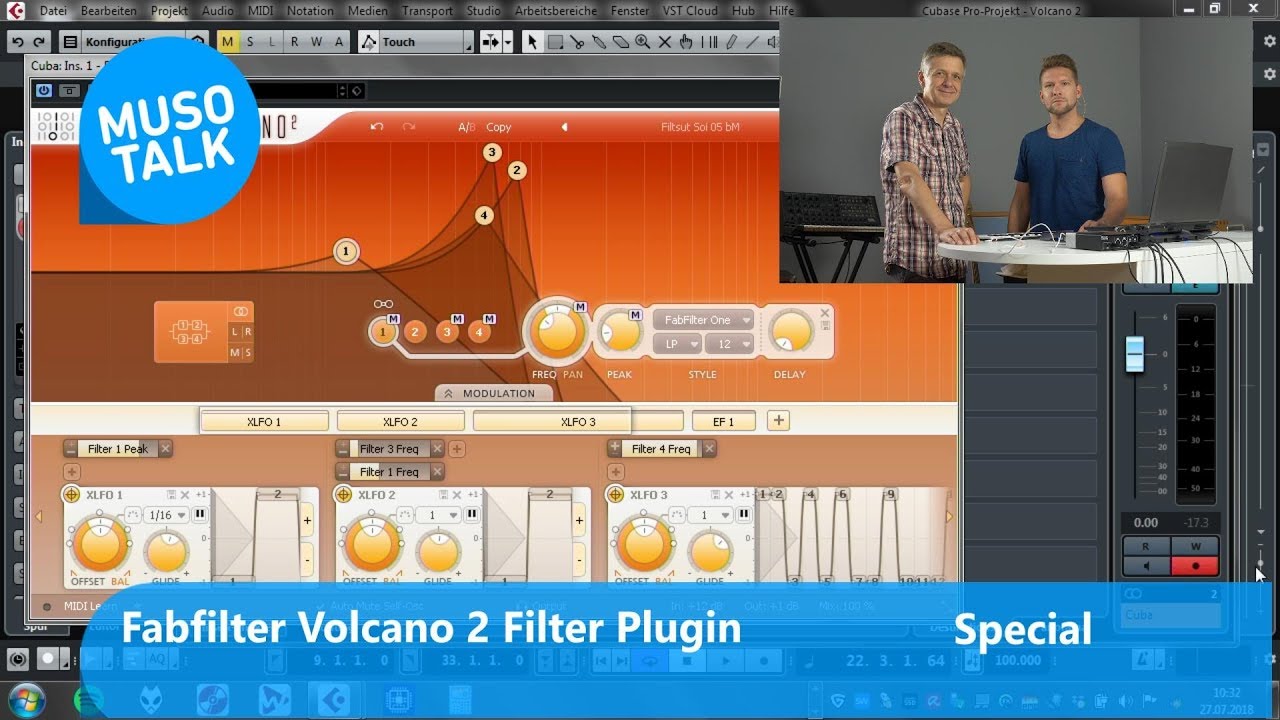Image resolution: width=1280 pixels, height=720 pixels.
Task: Toggle global Solo S button in toolbar
Action: 250,42
